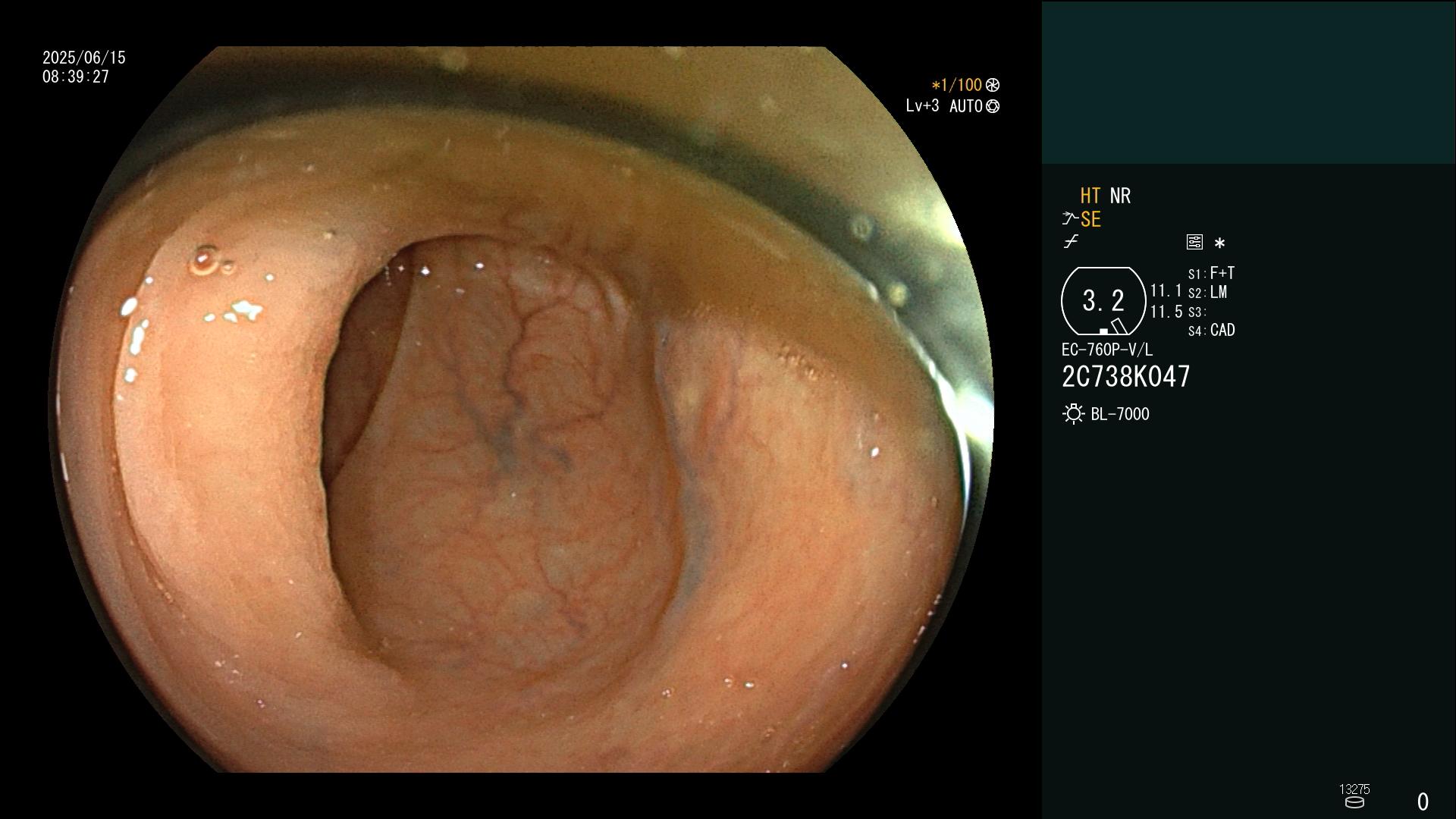Viewport: 1456px width, 819px height.
Task: Click the shutter icon after 1/100
Action: coord(993,85)
